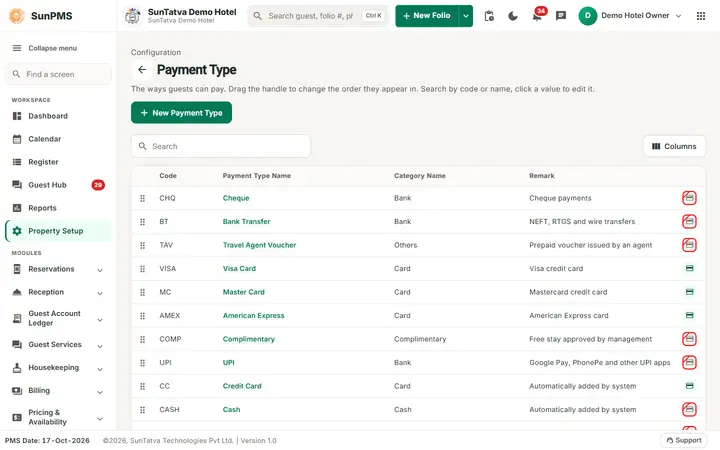Image resolution: width=720 pixels, height=450 pixels.
Task: Open Calendar from the sidebar
Action: pos(58,139)
